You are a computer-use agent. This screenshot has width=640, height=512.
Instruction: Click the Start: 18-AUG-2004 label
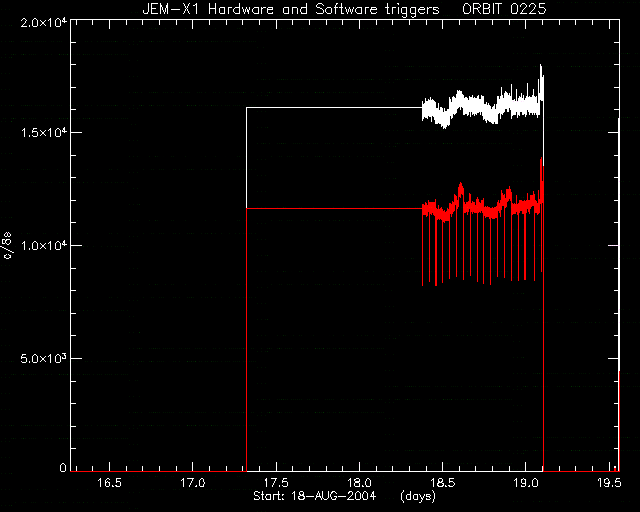coord(314,496)
